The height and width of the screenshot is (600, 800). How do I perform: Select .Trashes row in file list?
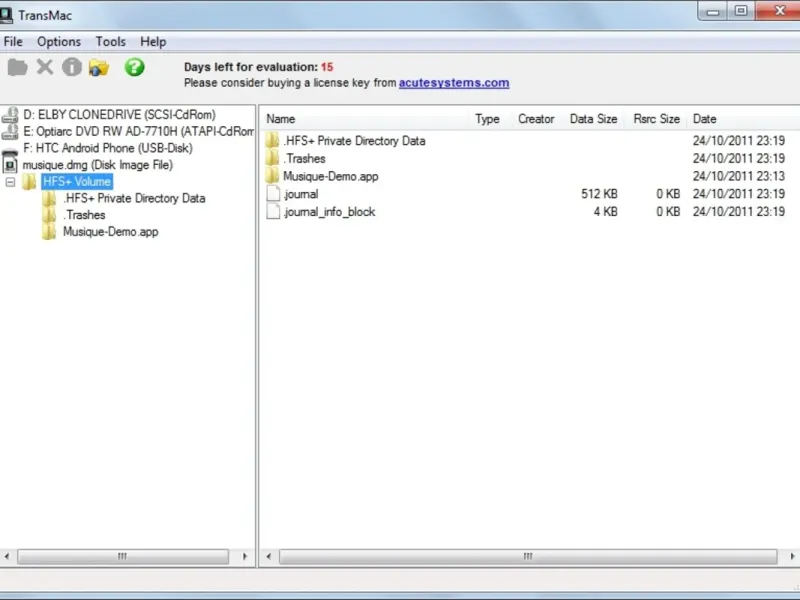[x=305, y=159]
